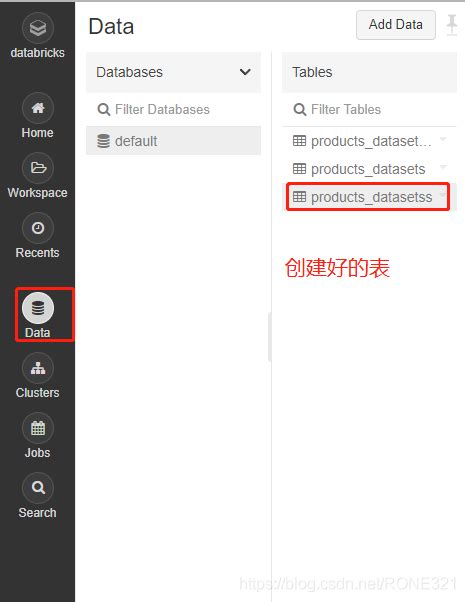Open dropdown arrow beside products_datasets
Image resolution: width=465 pixels, height=602 pixels.
tap(443, 167)
